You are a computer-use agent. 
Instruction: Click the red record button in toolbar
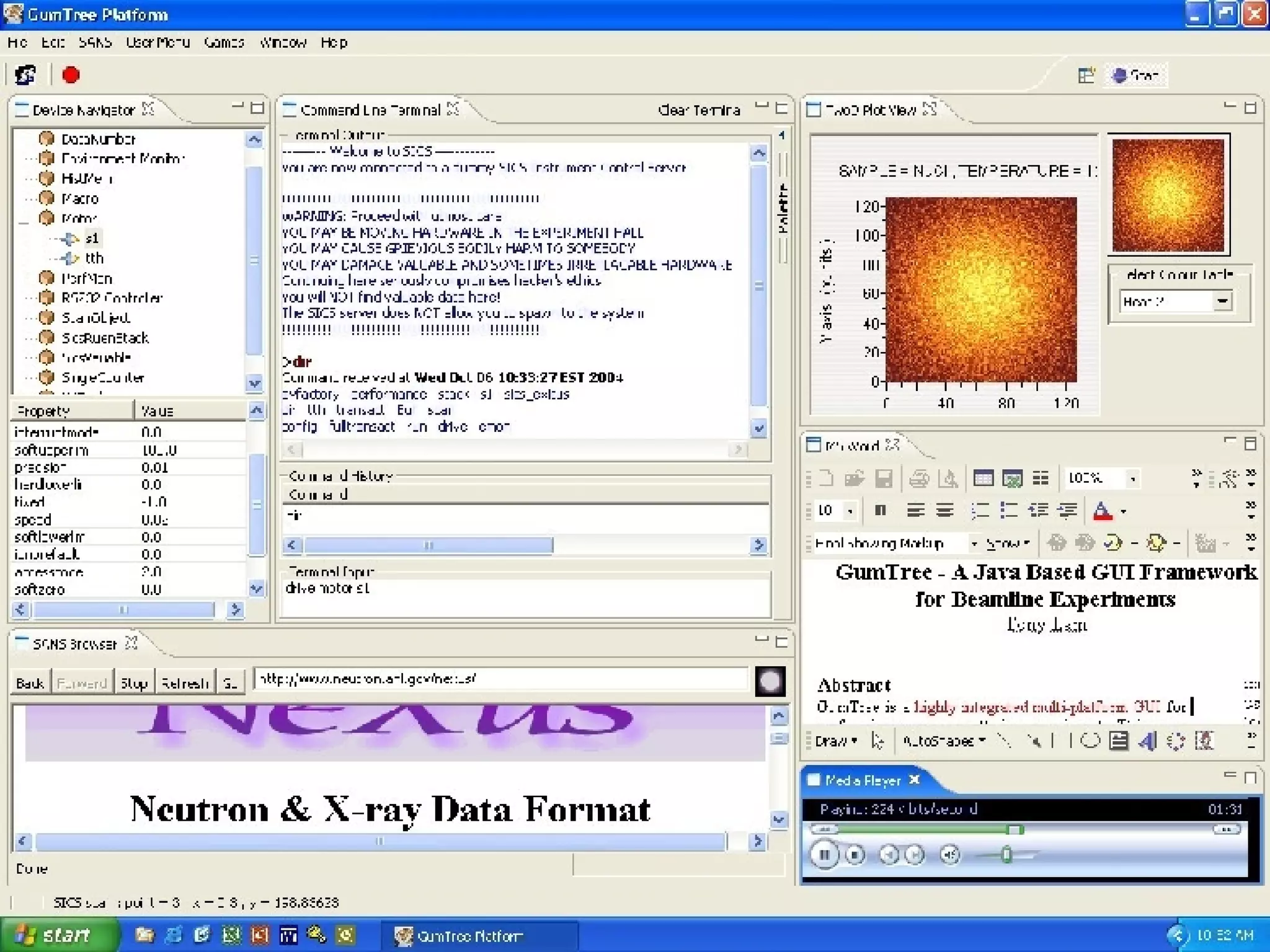71,75
